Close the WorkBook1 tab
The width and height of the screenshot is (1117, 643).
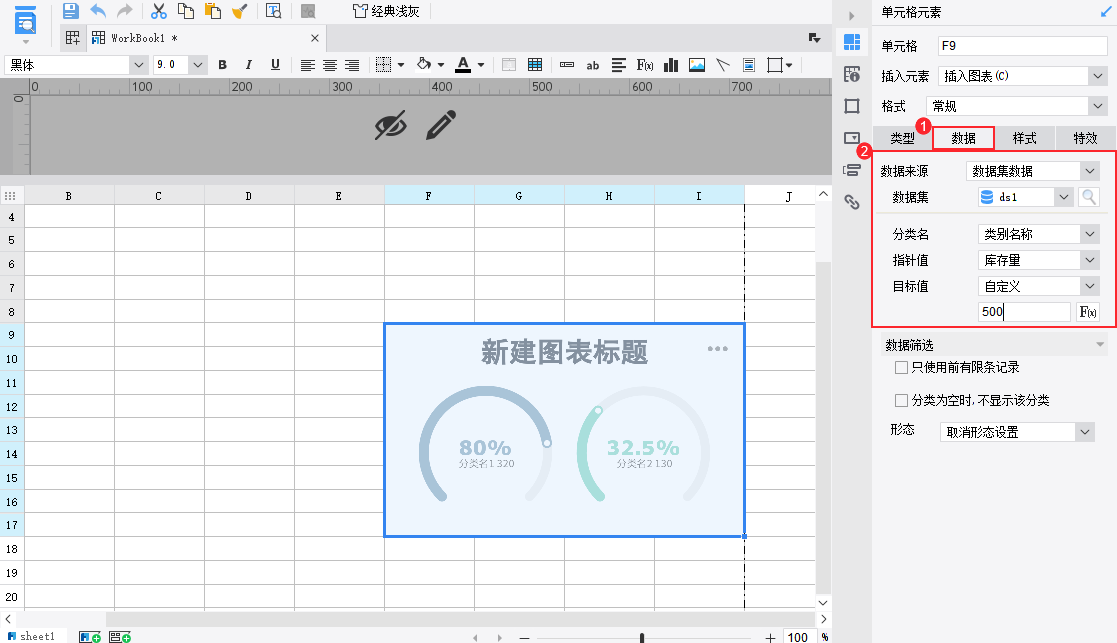(x=315, y=38)
